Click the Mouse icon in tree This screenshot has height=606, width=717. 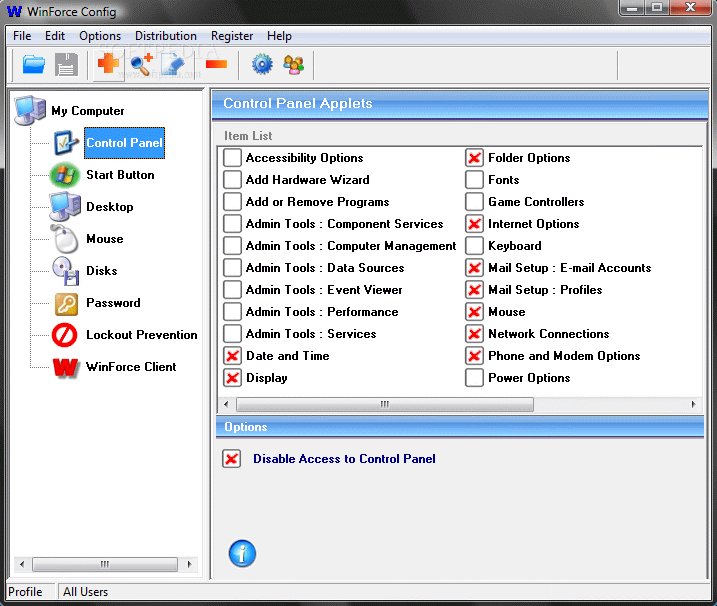point(65,238)
